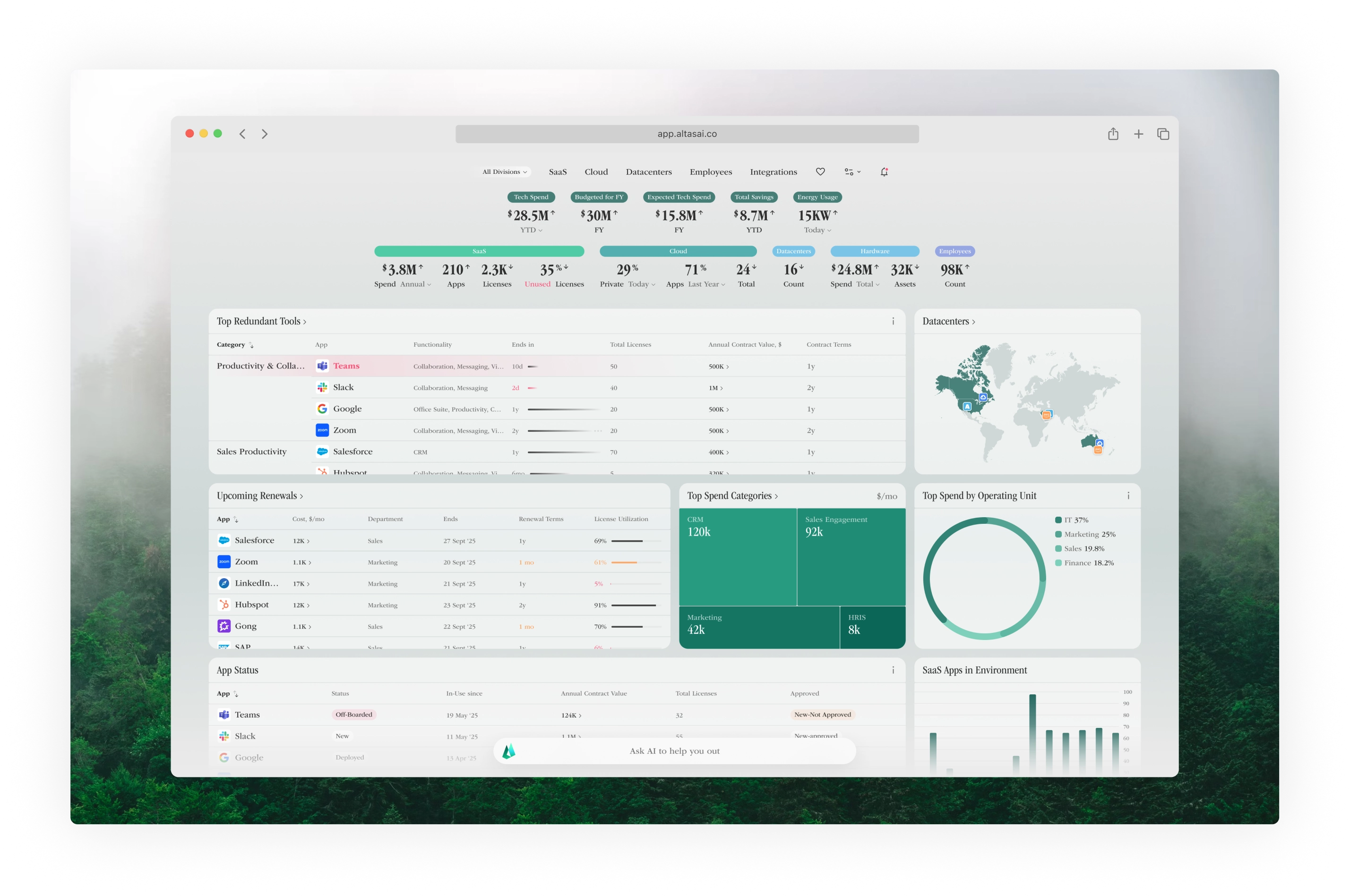The image size is (1350, 896).
Task: Click the browser share icon
Action: tap(1113, 134)
